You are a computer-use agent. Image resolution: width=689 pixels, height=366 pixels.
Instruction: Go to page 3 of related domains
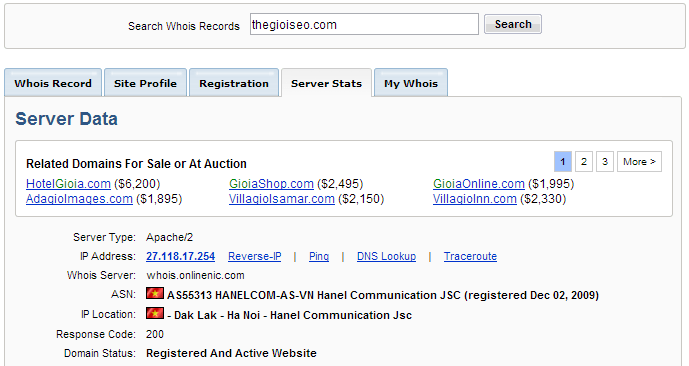point(605,162)
